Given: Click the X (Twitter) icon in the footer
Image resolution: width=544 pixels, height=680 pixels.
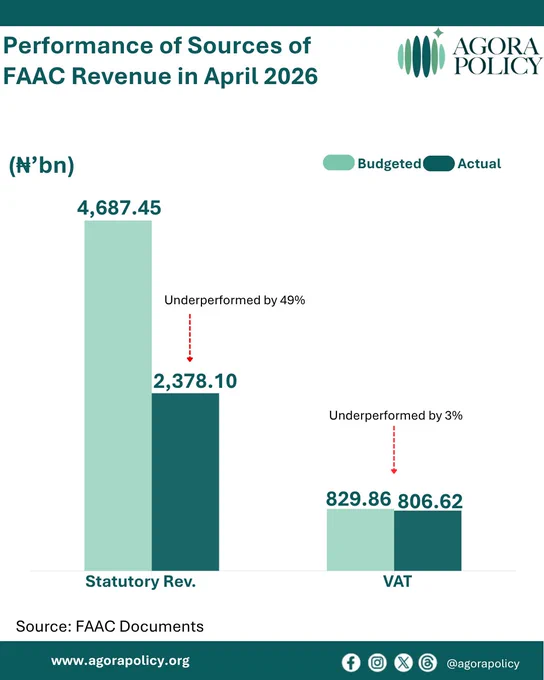Looking at the screenshot, I should pos(403,663).
